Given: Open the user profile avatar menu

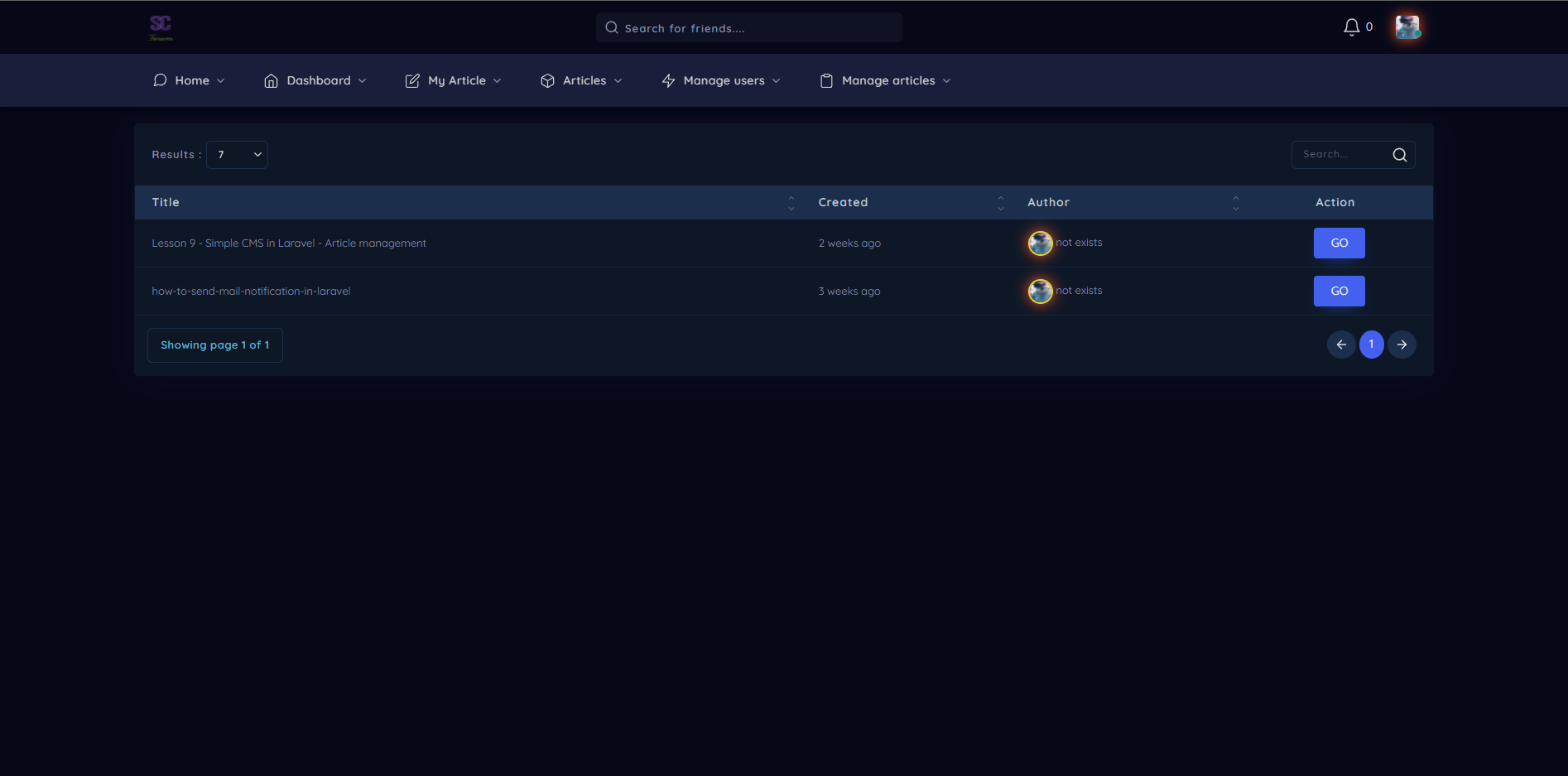Looking at the screenshot, I should [1407, 27].
